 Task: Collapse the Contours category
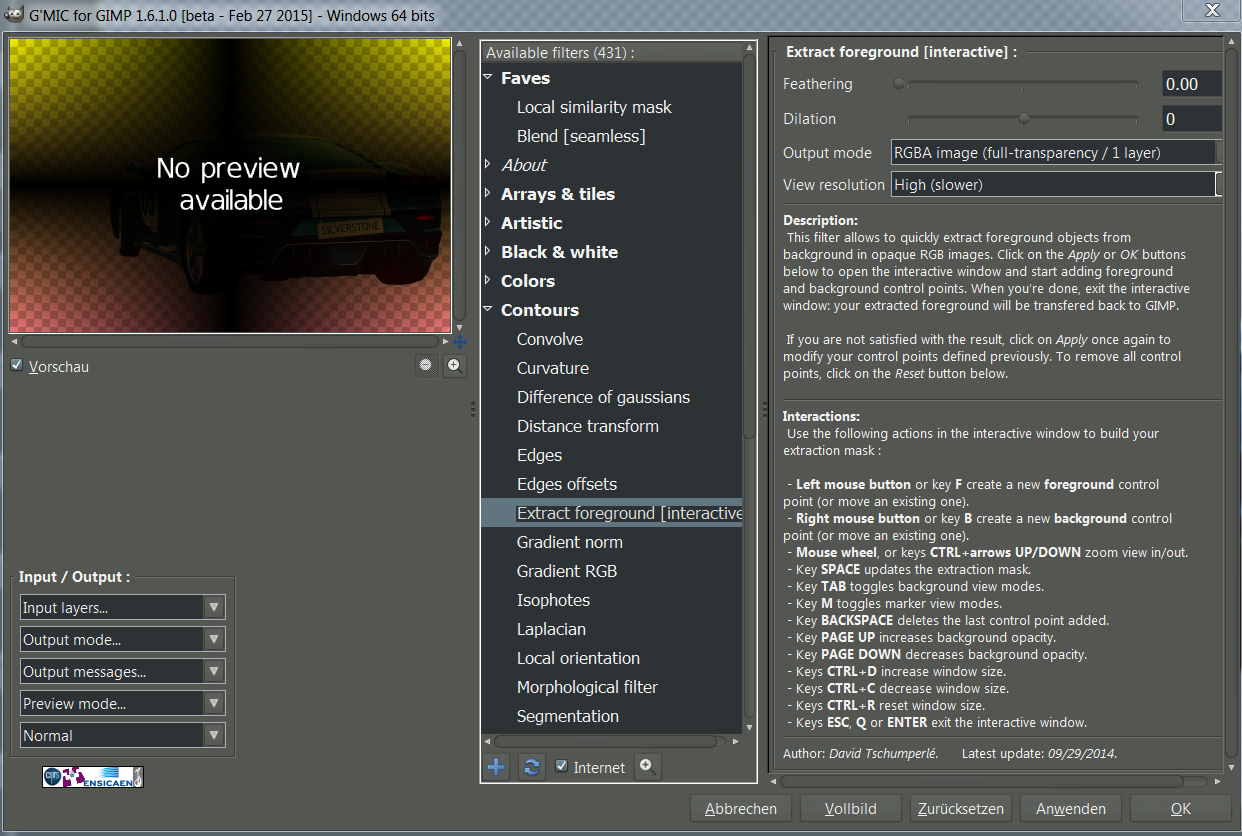tap(488, 310)
